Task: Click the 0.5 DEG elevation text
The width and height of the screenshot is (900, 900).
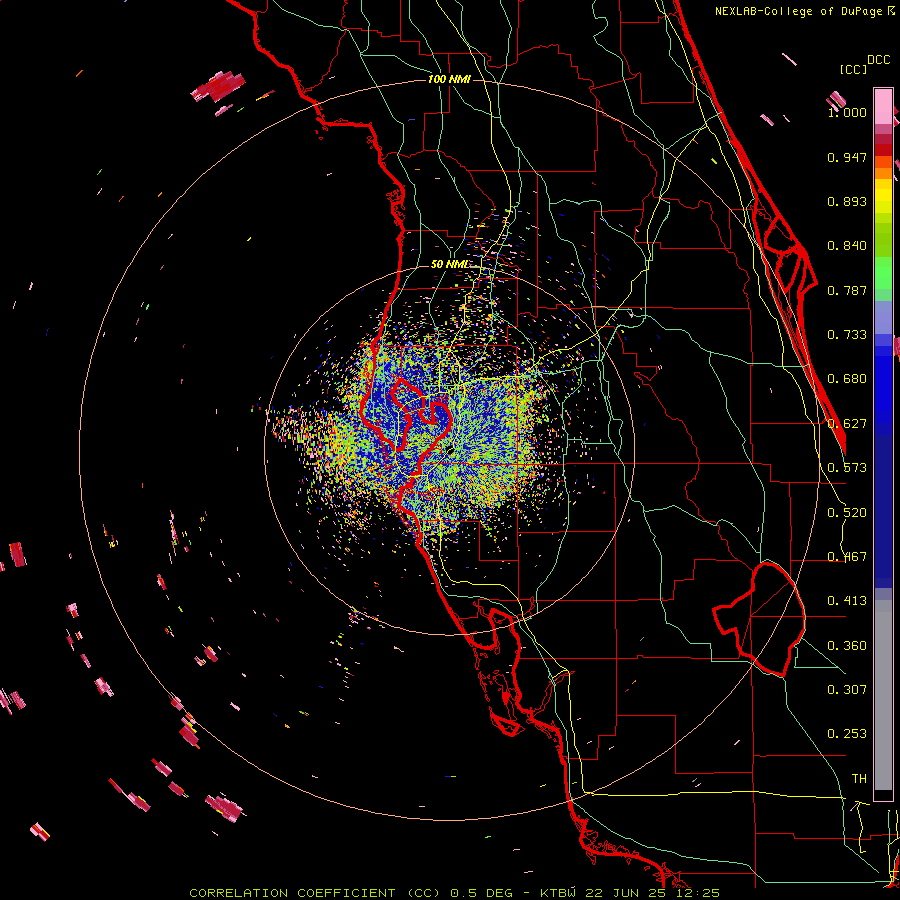Action: pos(481,893)
